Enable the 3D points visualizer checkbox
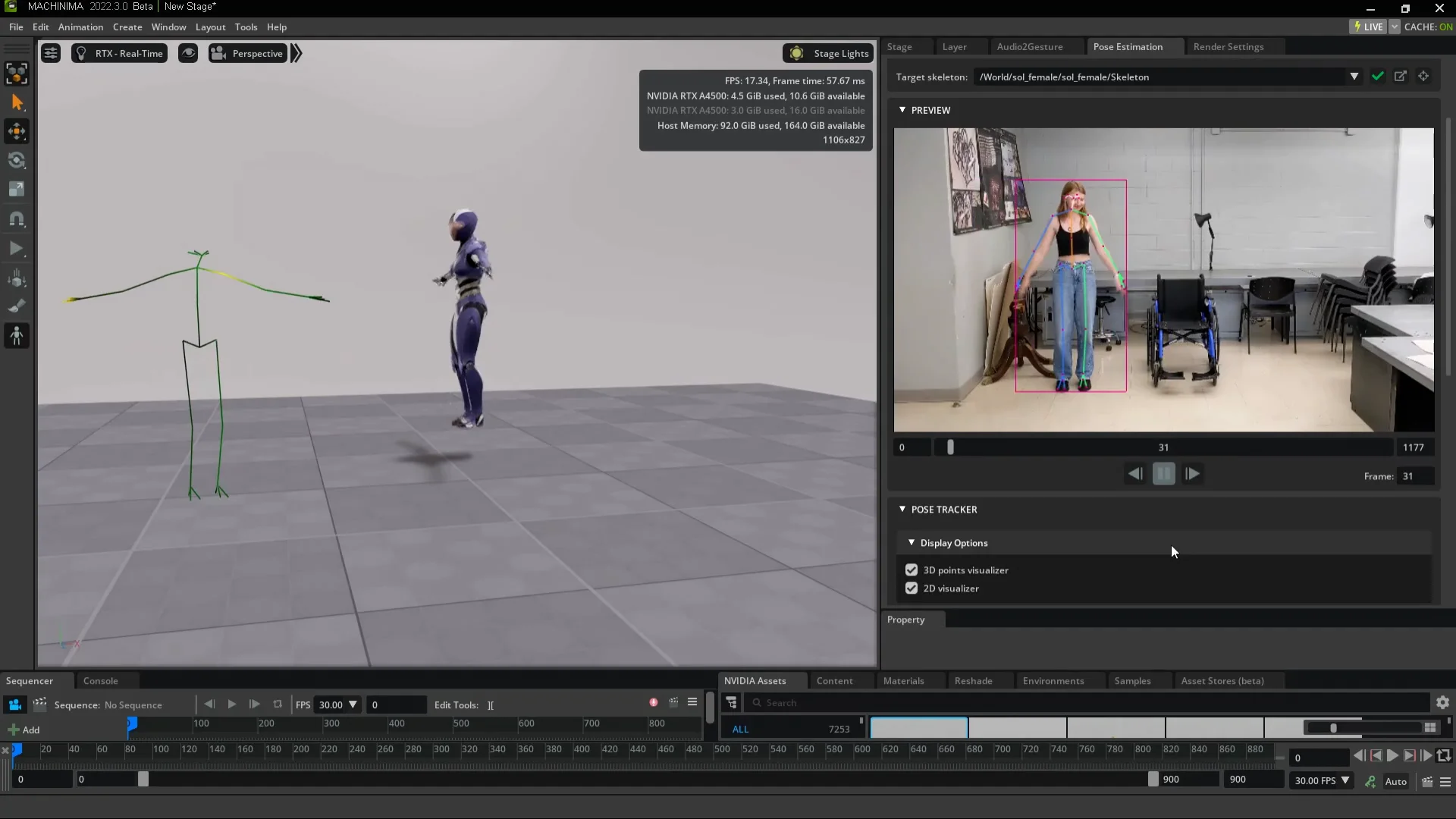The width and height of the screenshot is (1456, 819). coord(911,570)
